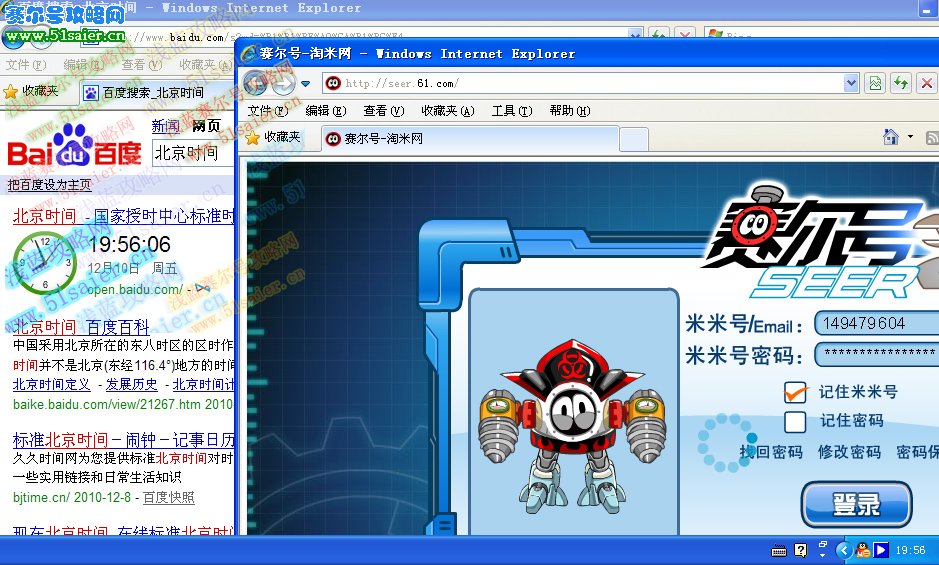The width and height of the screenshot is (939, 565).
Task: Open 文件(F) menu in Baidu window
Action: [26, 65]
